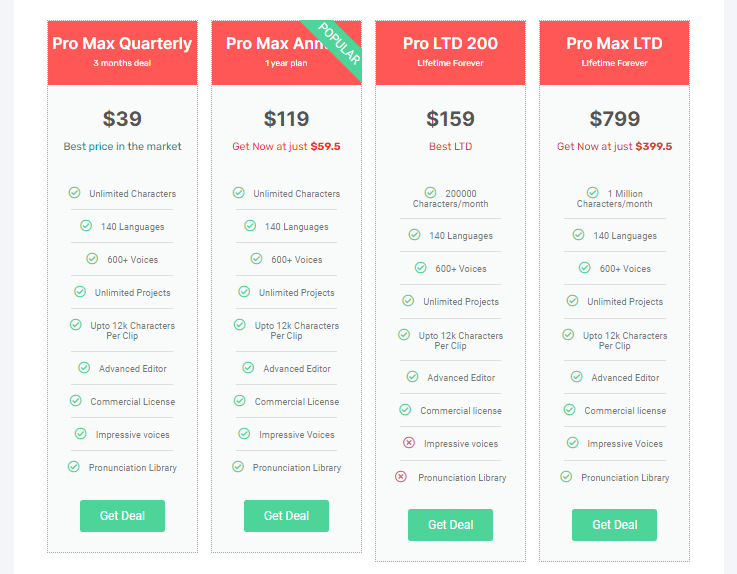Click the $159 price of Pro LTD 200

pos(450,119)
